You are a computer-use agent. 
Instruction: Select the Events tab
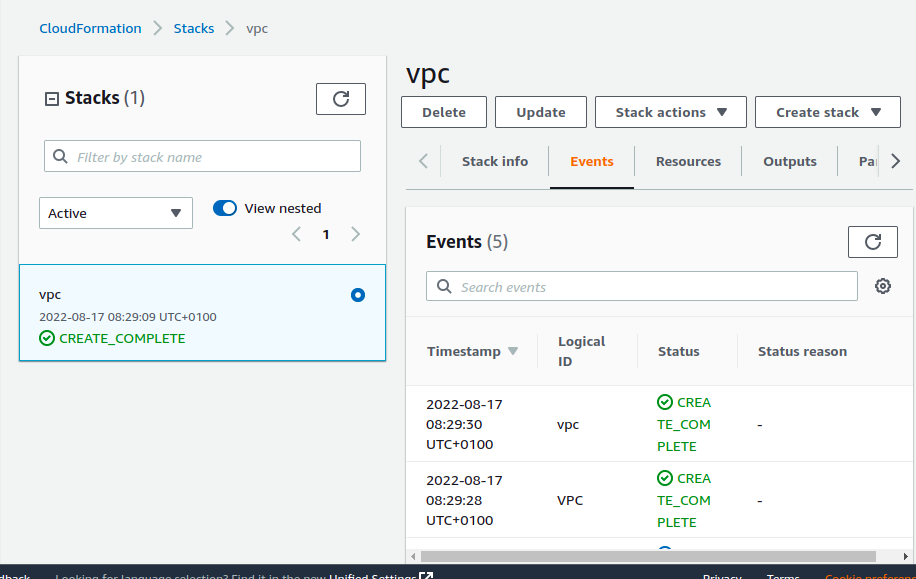point(591,161)
